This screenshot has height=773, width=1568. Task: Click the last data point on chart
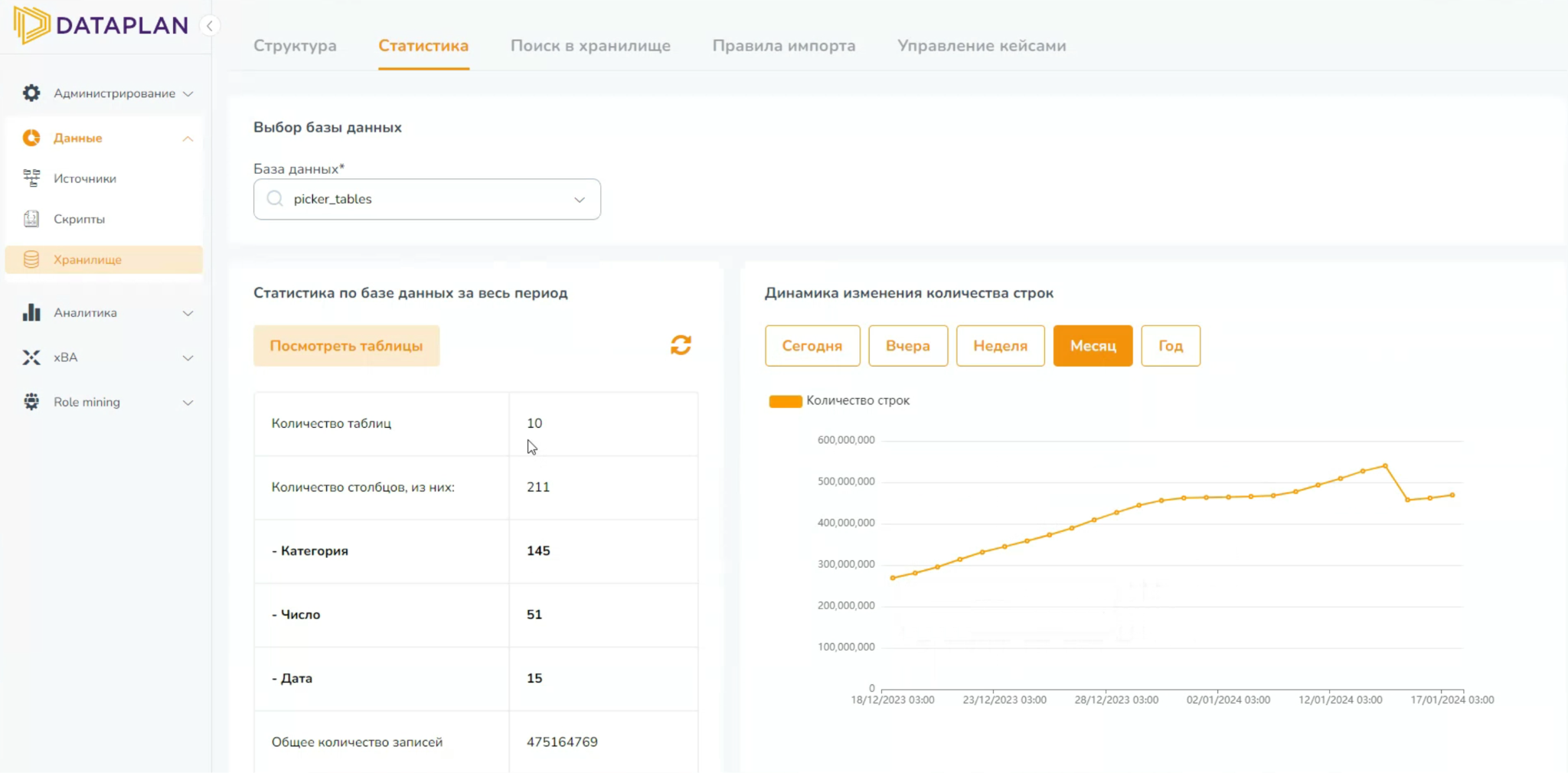[x=1452, y=495]
